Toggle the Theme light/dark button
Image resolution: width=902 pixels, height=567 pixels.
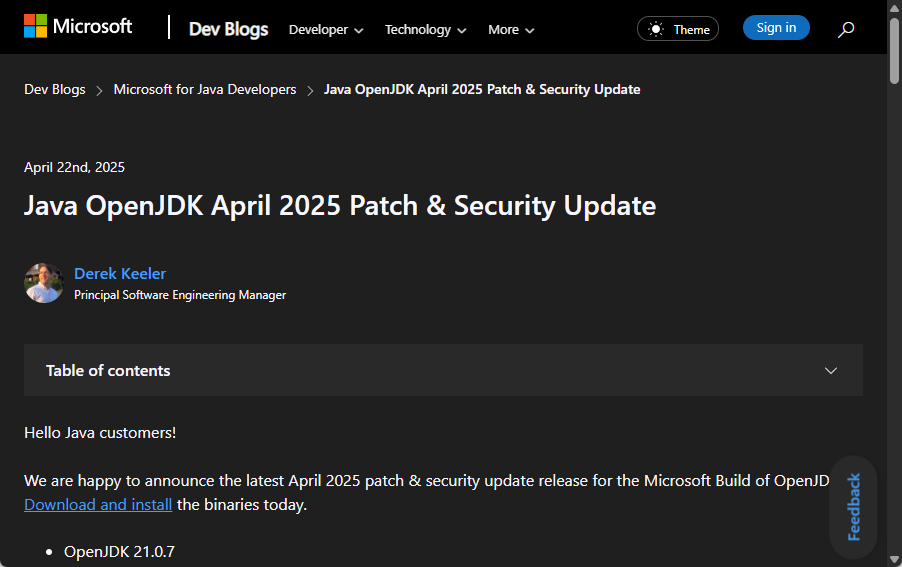tap(678, 29)
